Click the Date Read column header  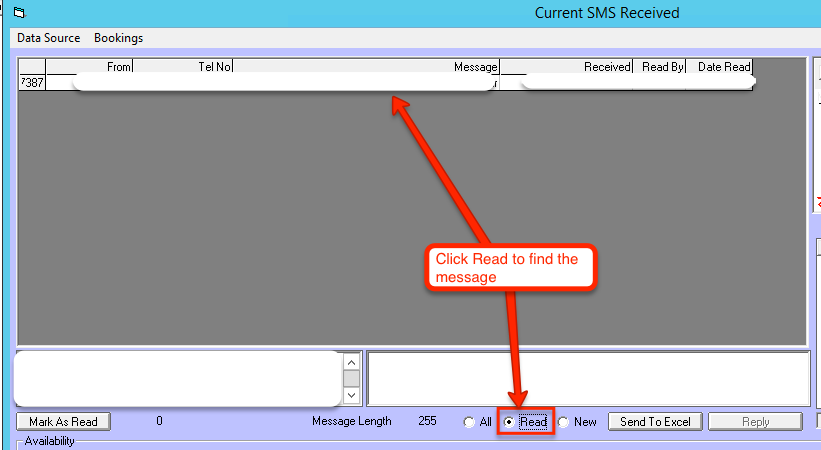coord(720,67)
